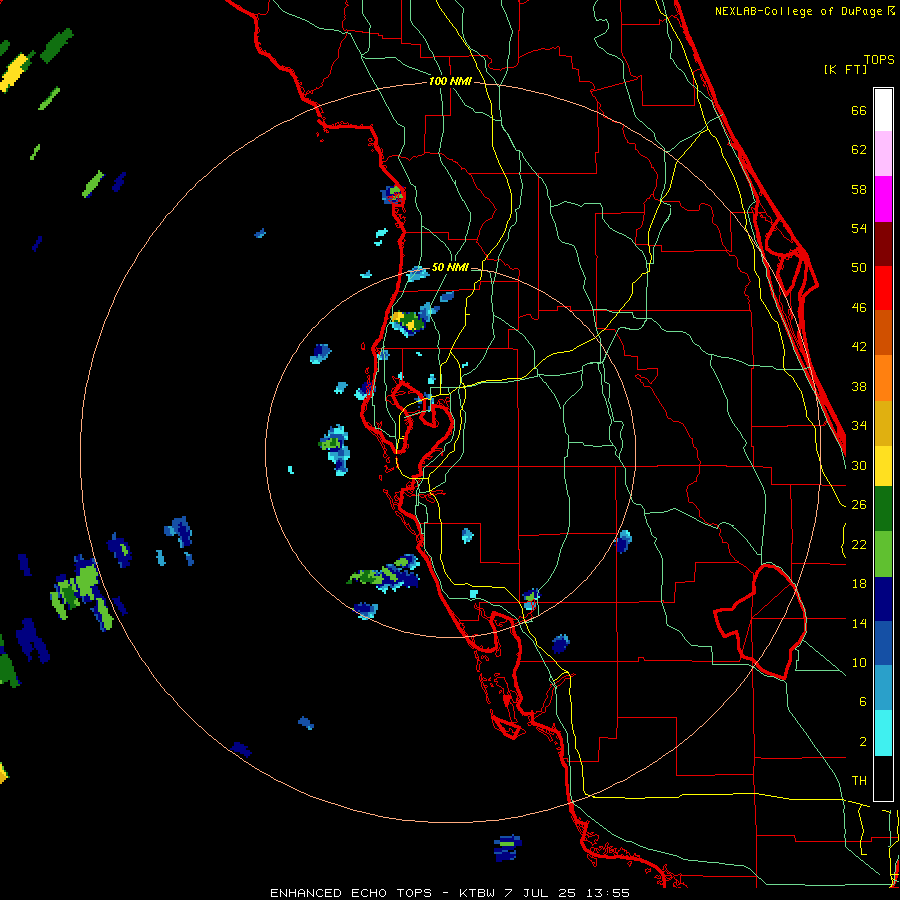Screen dimensions: 900x900
Task: Choose the navy swatch between 18 and 14
Action: pos(883,599)
